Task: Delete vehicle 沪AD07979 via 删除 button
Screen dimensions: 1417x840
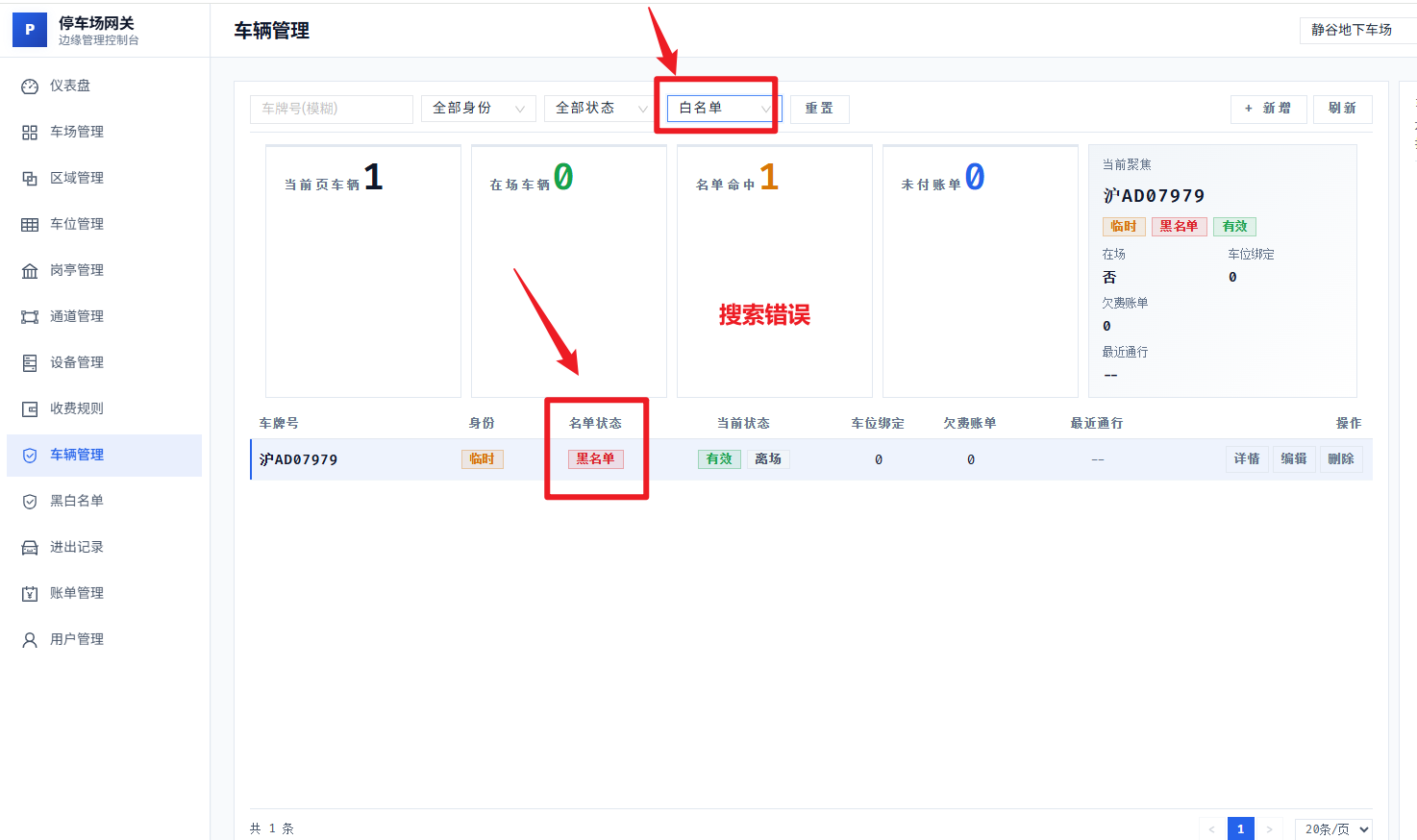Action: coord(1341,459)
